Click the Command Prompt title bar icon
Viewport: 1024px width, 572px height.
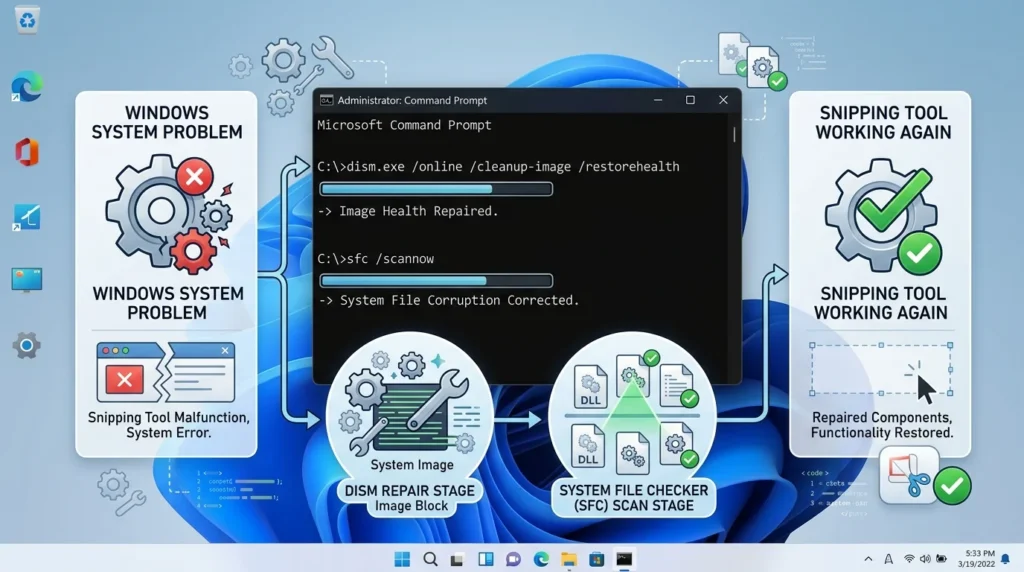326,101
